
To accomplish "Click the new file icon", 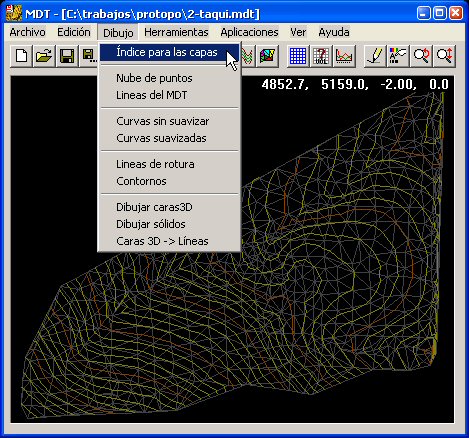I will (x=22, y=56).
